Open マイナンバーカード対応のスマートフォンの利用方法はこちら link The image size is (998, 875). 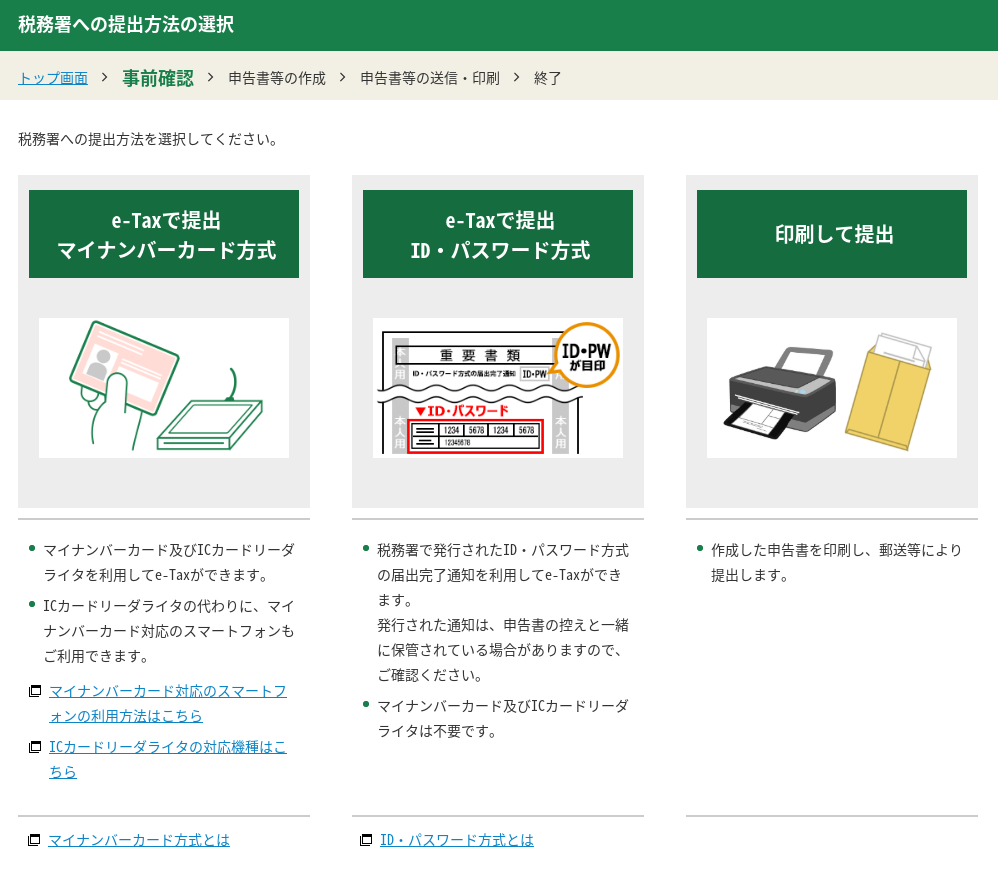tap(168, 703)
